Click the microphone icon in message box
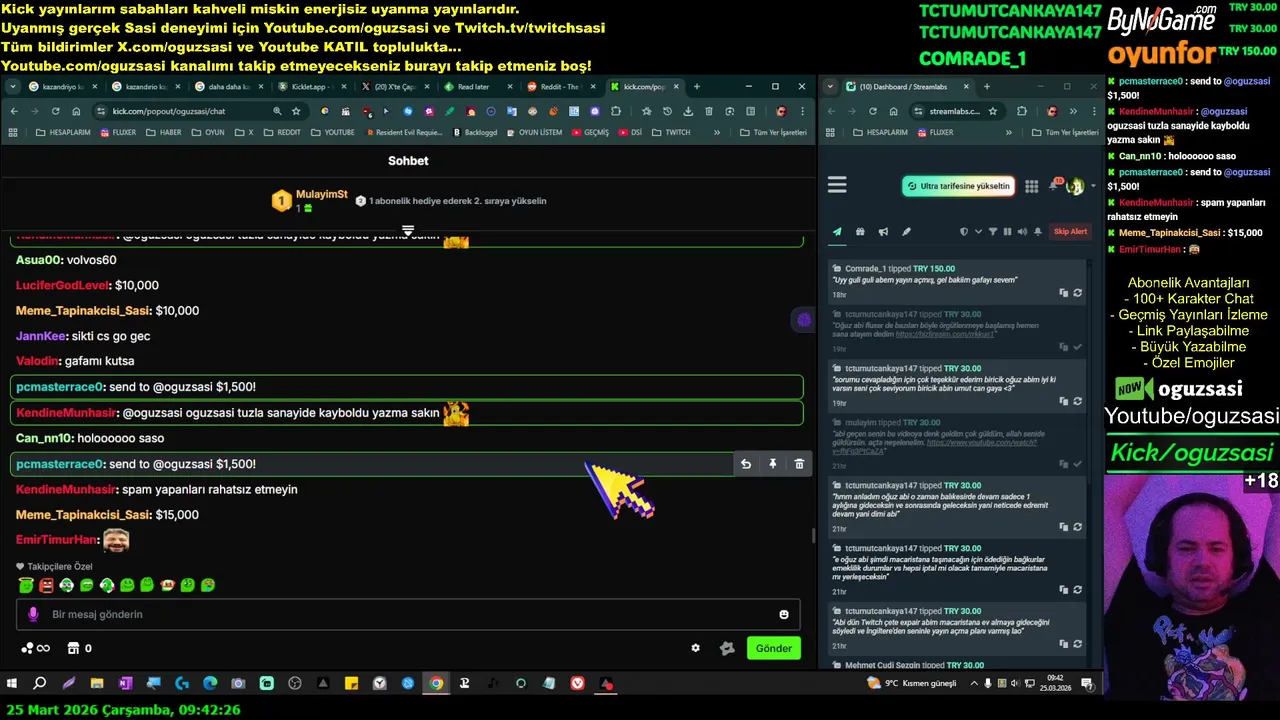The image size is (1280, 720). (33, 614)
